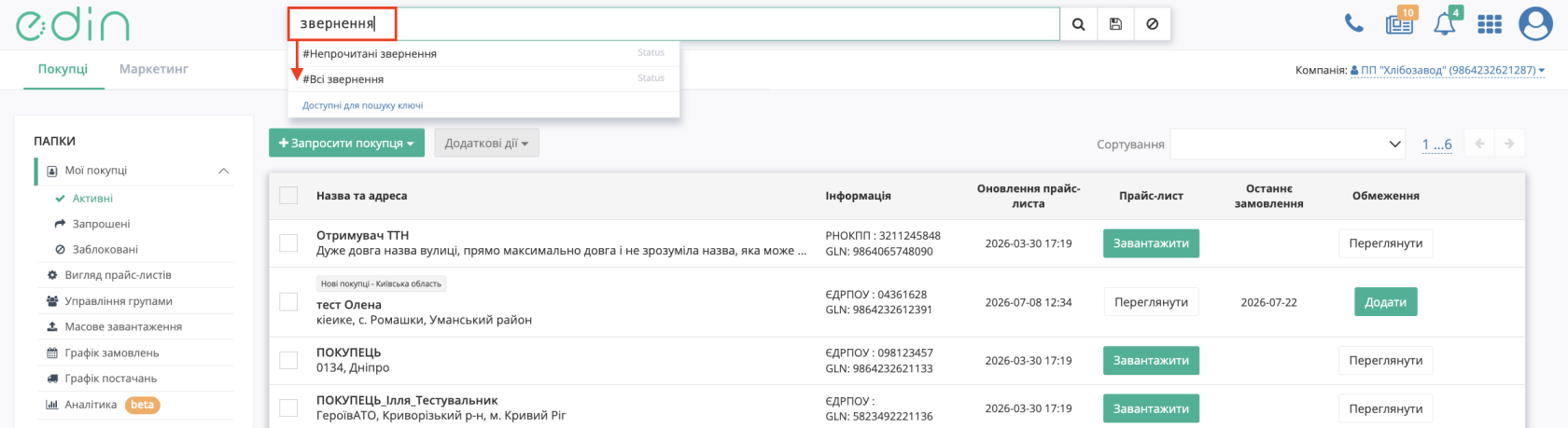
Task: Click the Останнє замовлення column header
Action: [x=1268, y=196]
